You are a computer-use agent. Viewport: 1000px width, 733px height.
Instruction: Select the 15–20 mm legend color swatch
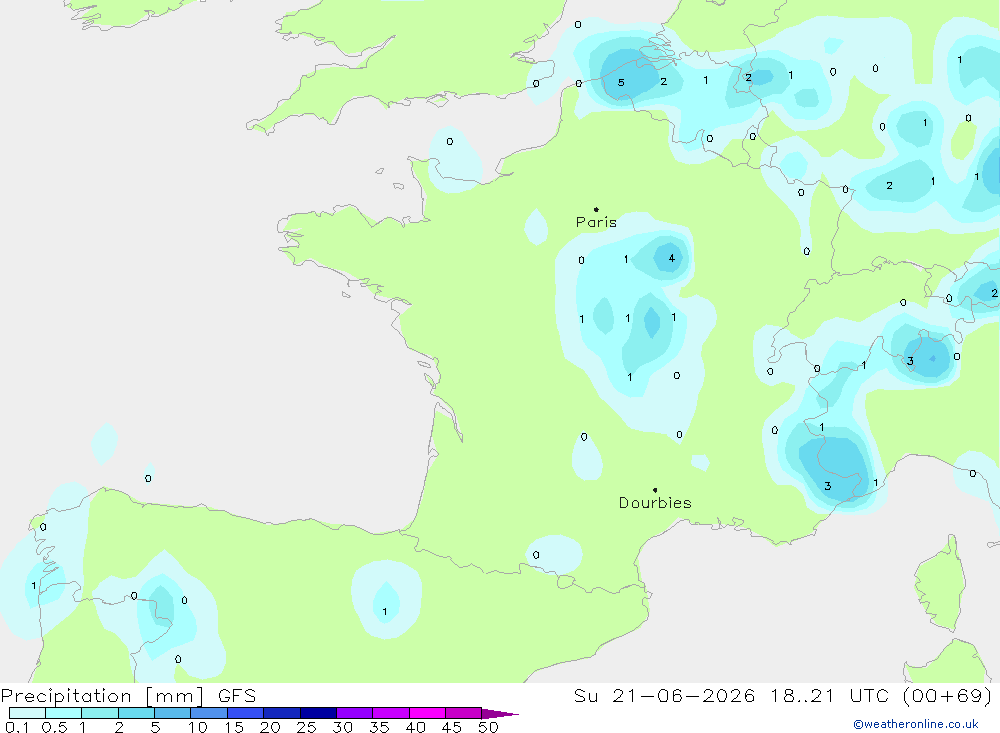tap(246, 713)
